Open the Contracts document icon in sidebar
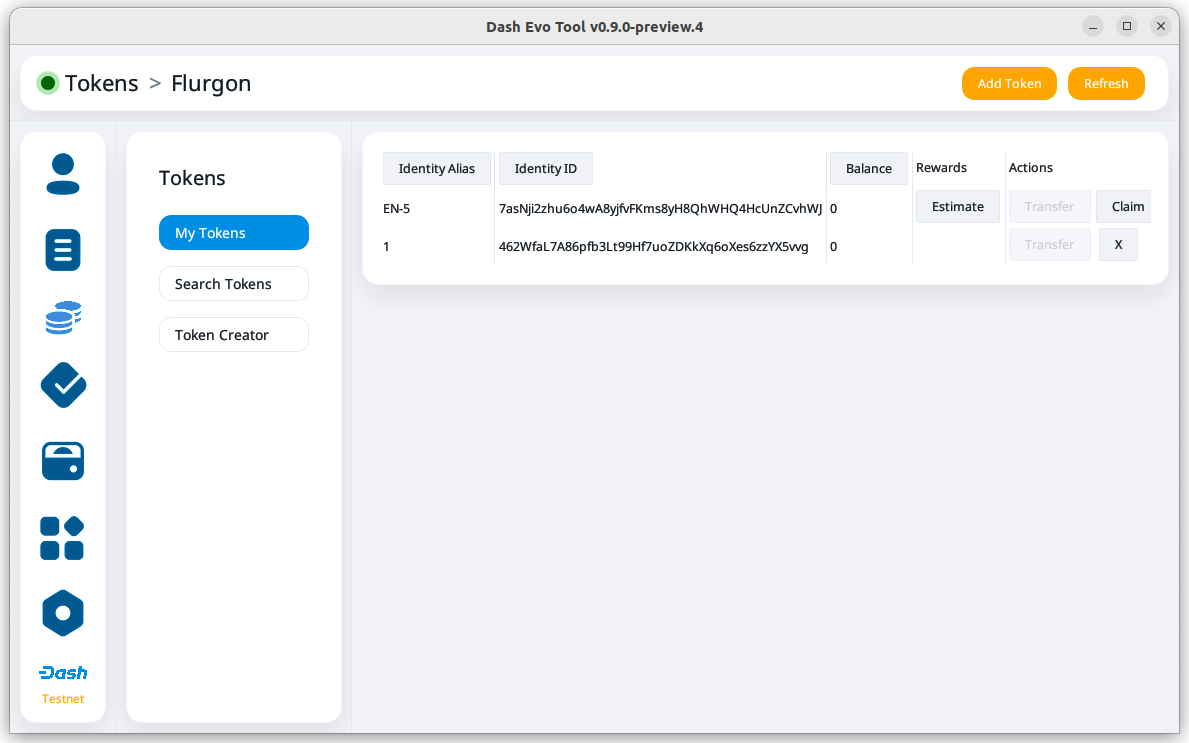The image size is (1189, 743). tap(63, 249)
